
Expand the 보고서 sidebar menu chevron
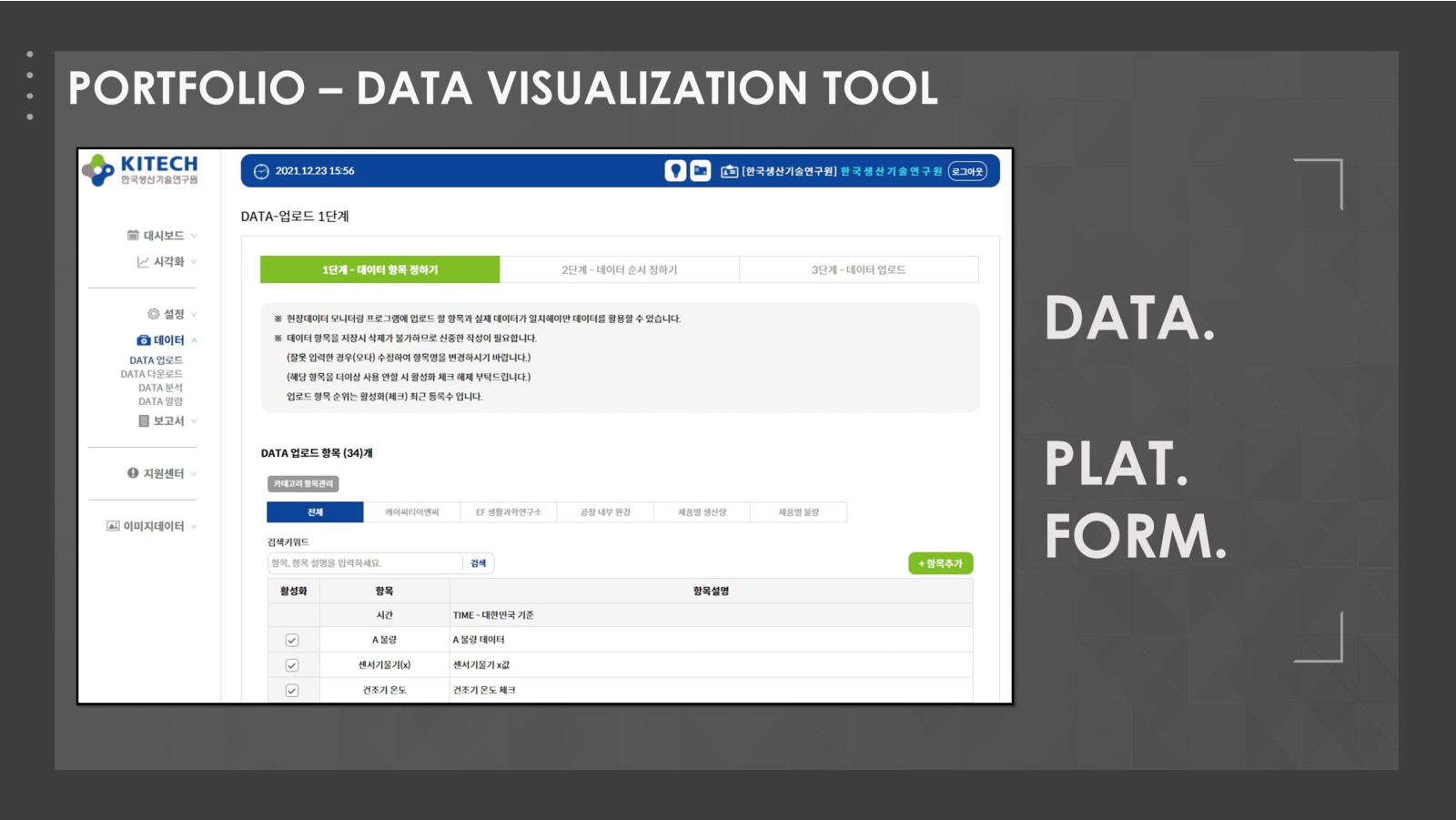194,421
